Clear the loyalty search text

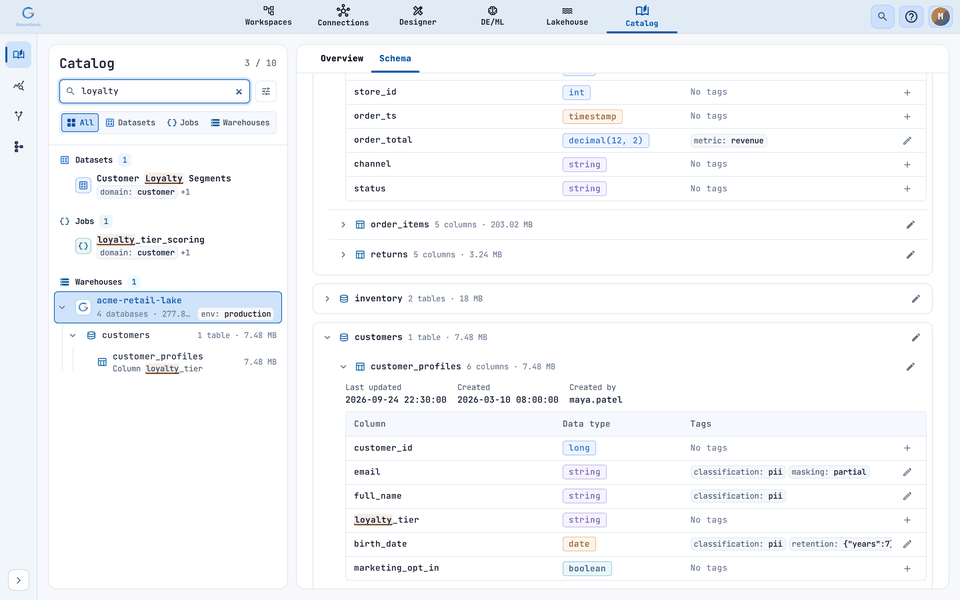pyautogui.click(x=239, y=91)
